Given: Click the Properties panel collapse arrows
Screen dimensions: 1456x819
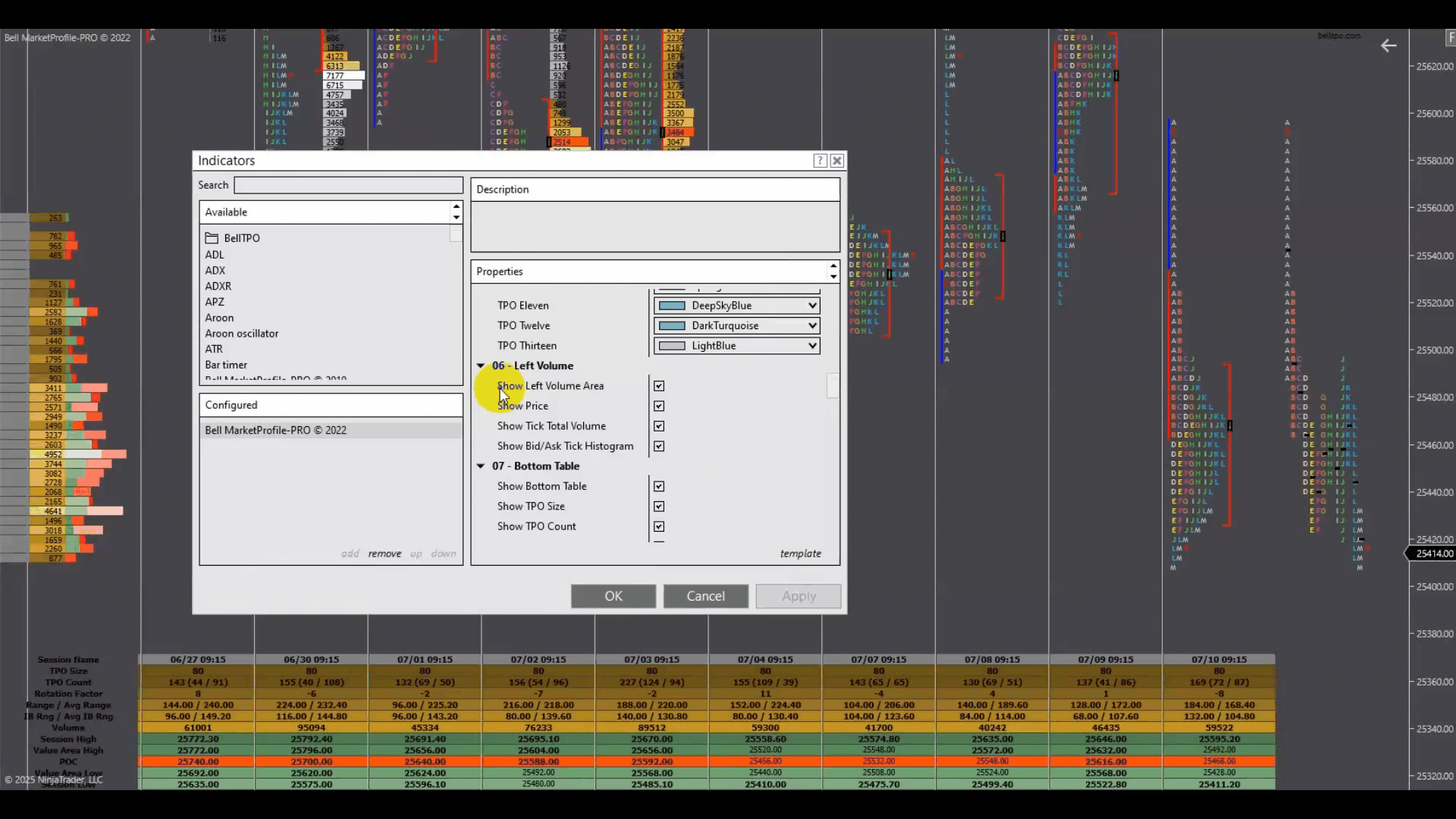Looking at the screenshot, I should (833, 271).
